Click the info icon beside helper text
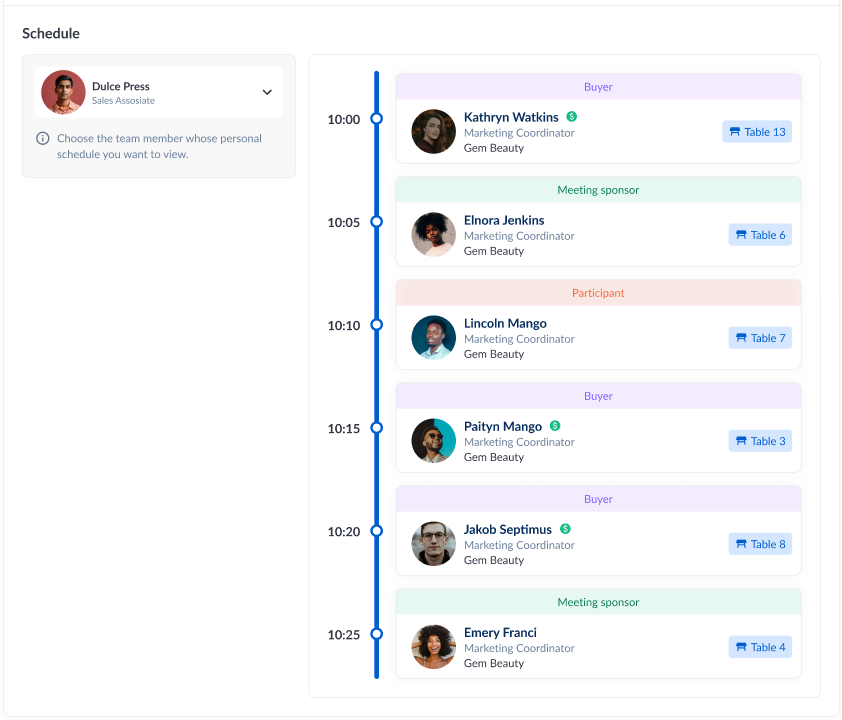 (43, 139)
